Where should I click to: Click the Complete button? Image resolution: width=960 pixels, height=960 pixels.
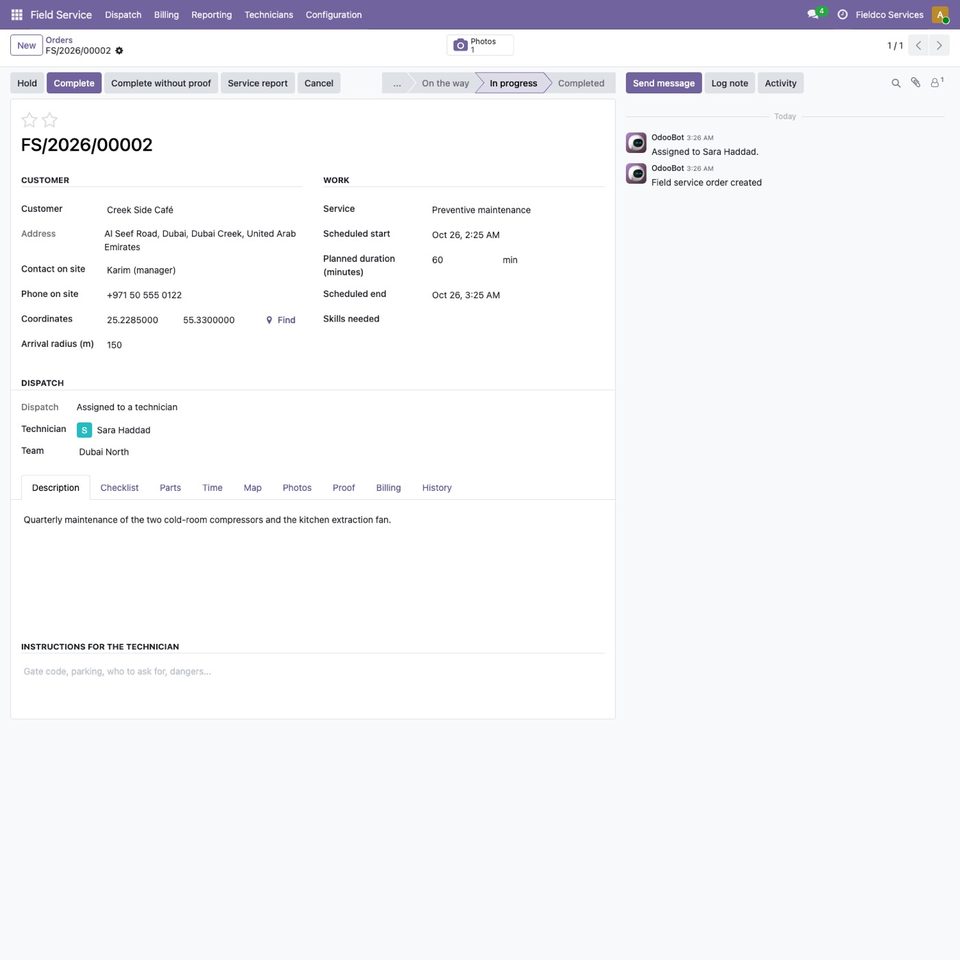point(74,83)
